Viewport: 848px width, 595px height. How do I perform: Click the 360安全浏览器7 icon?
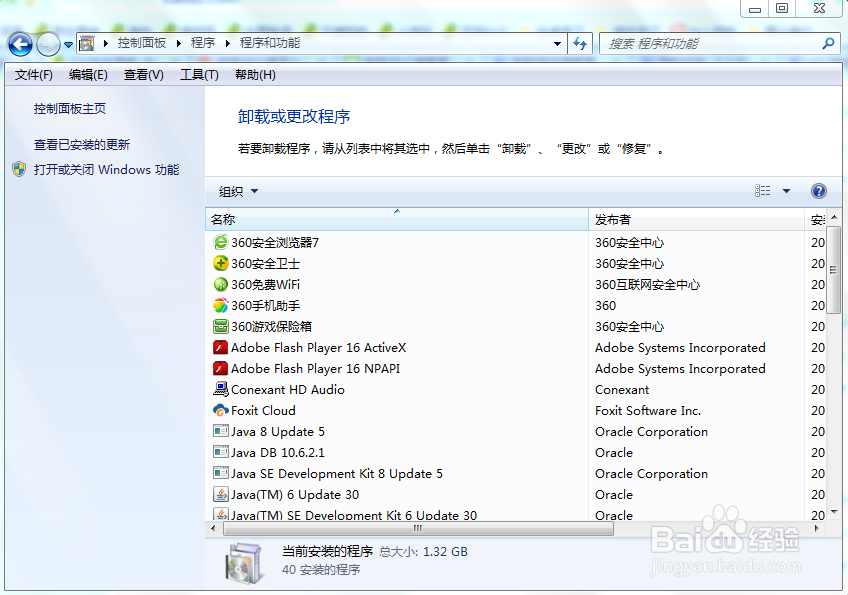[x=221, y=242]
